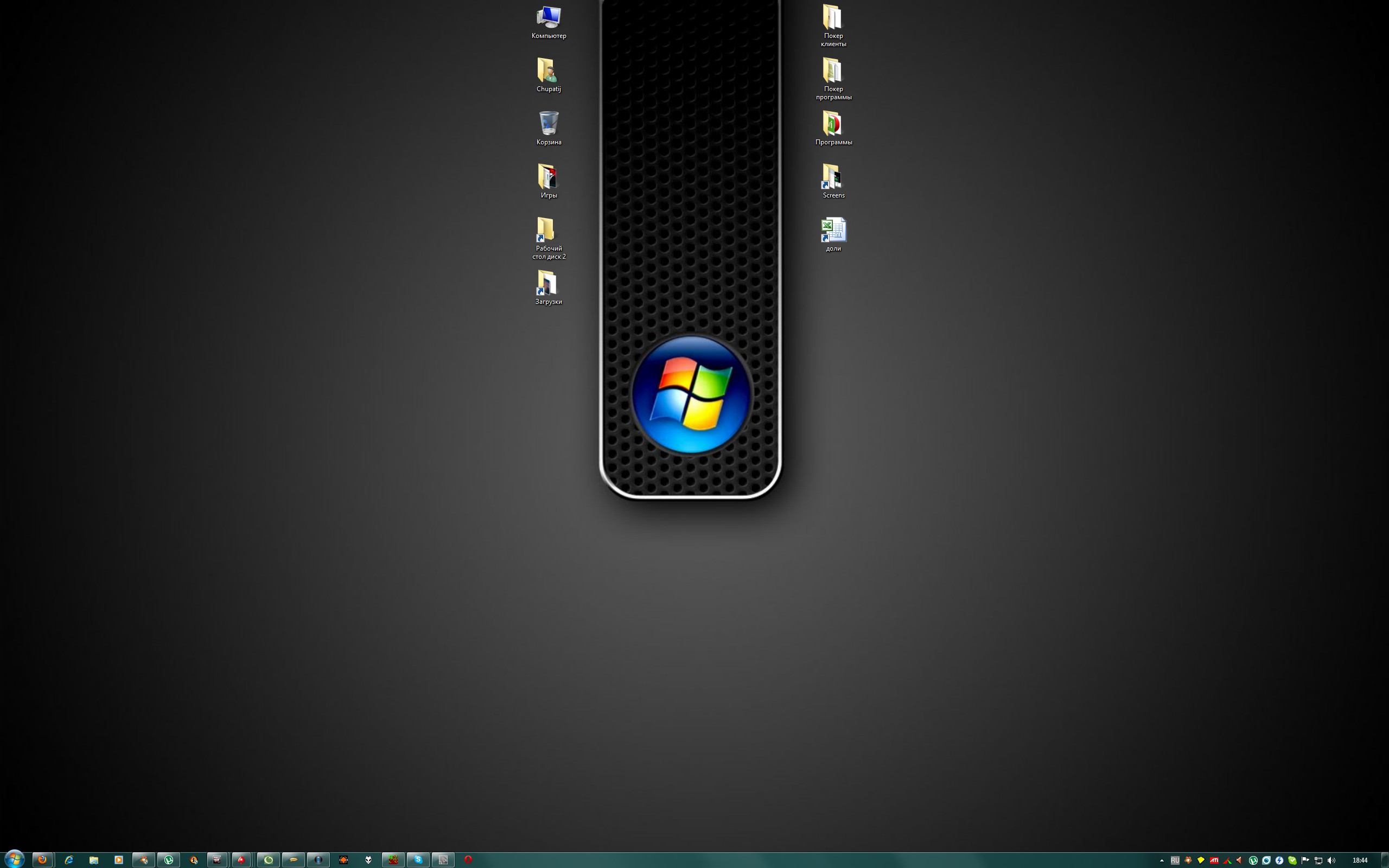Viewport: 1389px width, 868px height.
Task: Show hidden system tray icons arrow
Action: point(1162,860)
